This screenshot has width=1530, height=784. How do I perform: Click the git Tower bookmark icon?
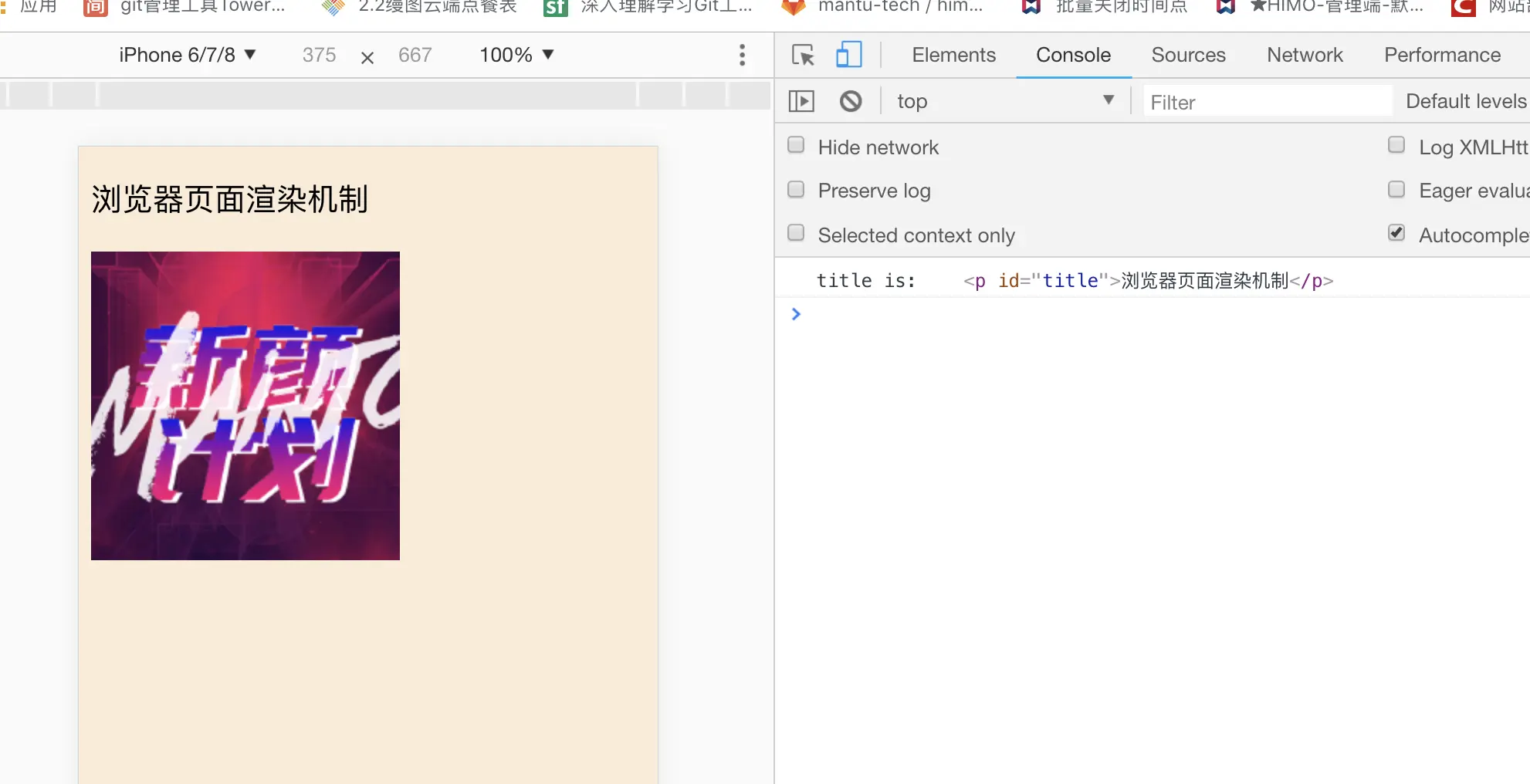[95, 7]
